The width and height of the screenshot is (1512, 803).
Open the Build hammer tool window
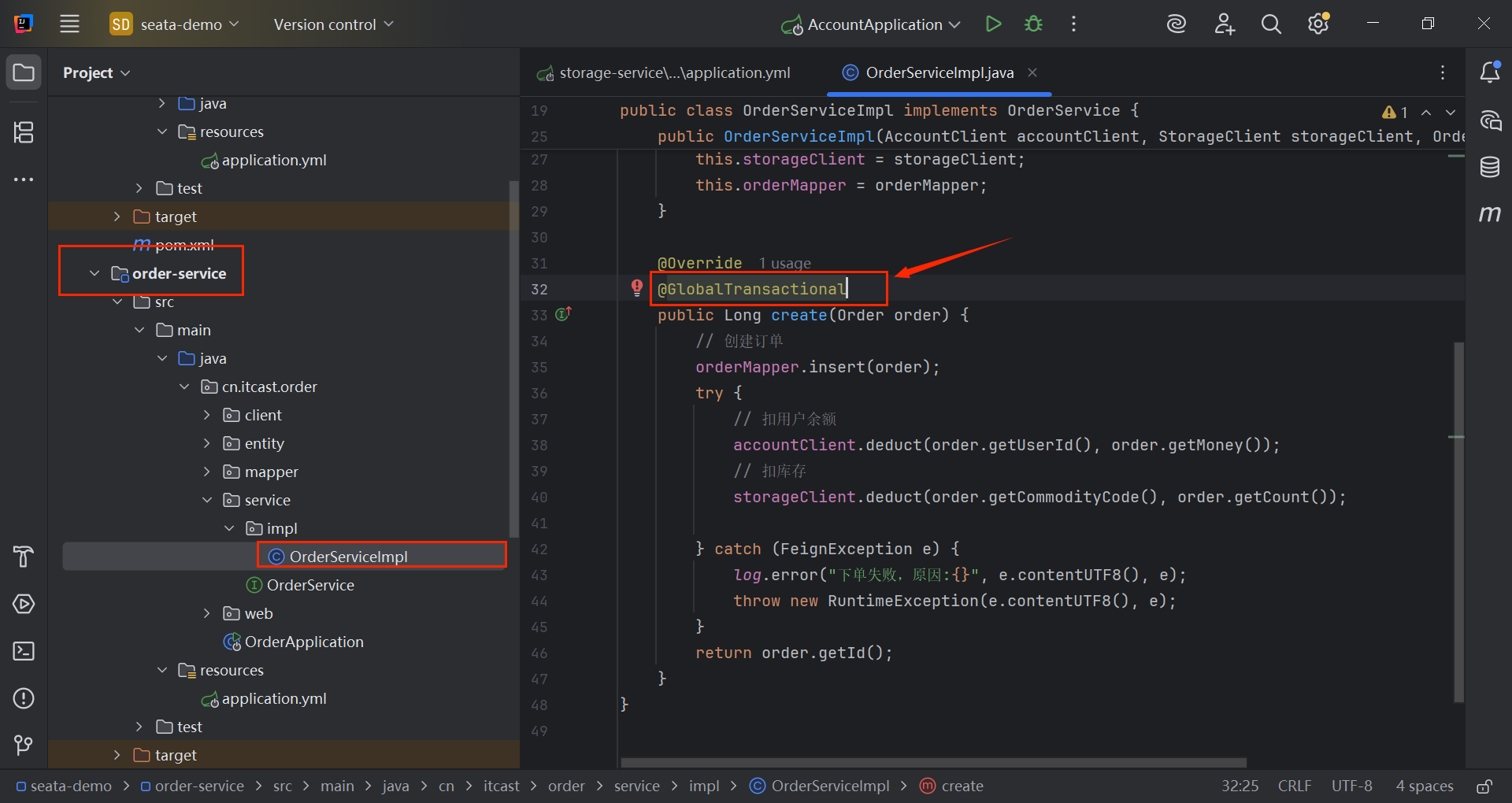click(24, 557)
